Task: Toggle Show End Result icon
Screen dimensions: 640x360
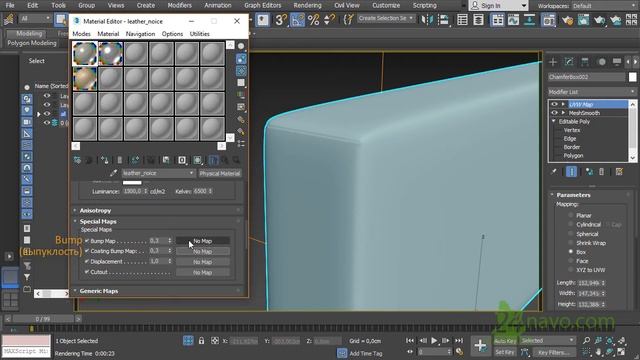Action: point(571,172)
